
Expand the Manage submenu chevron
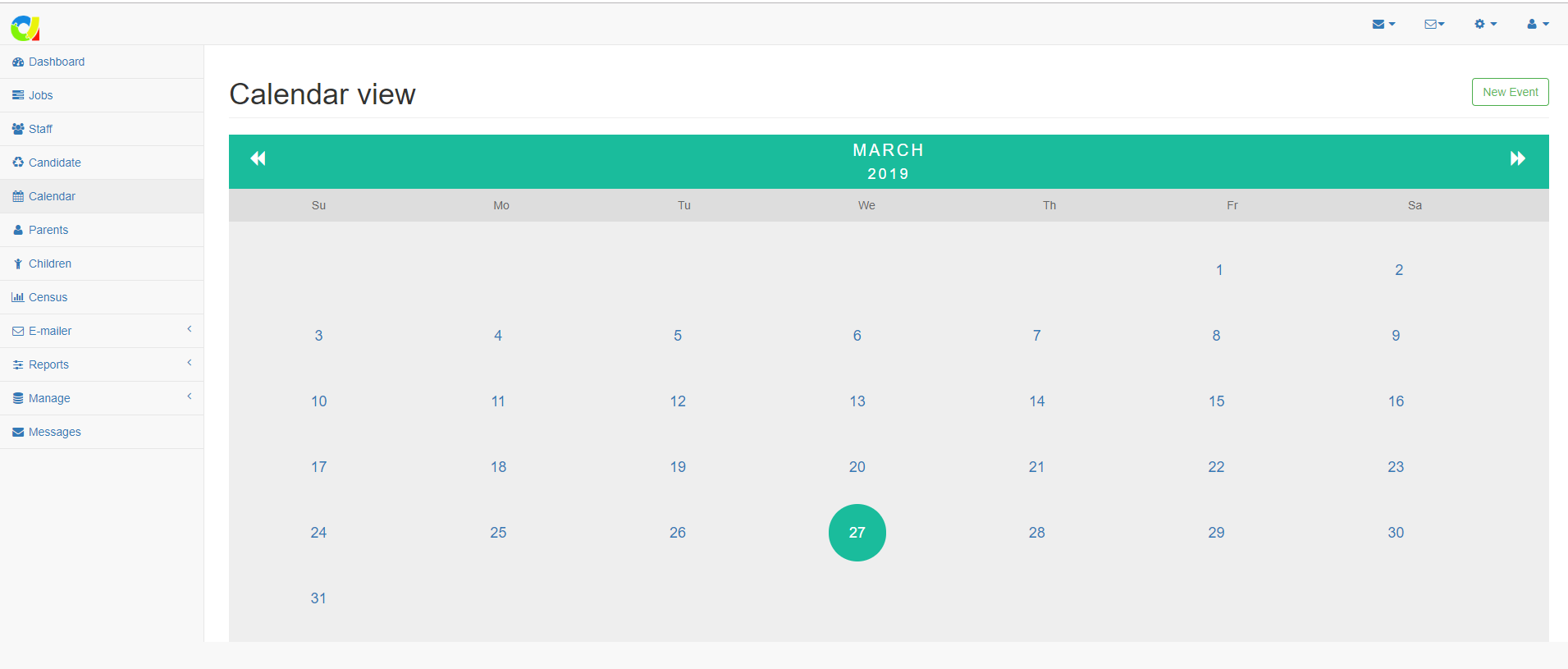point(190,396)
